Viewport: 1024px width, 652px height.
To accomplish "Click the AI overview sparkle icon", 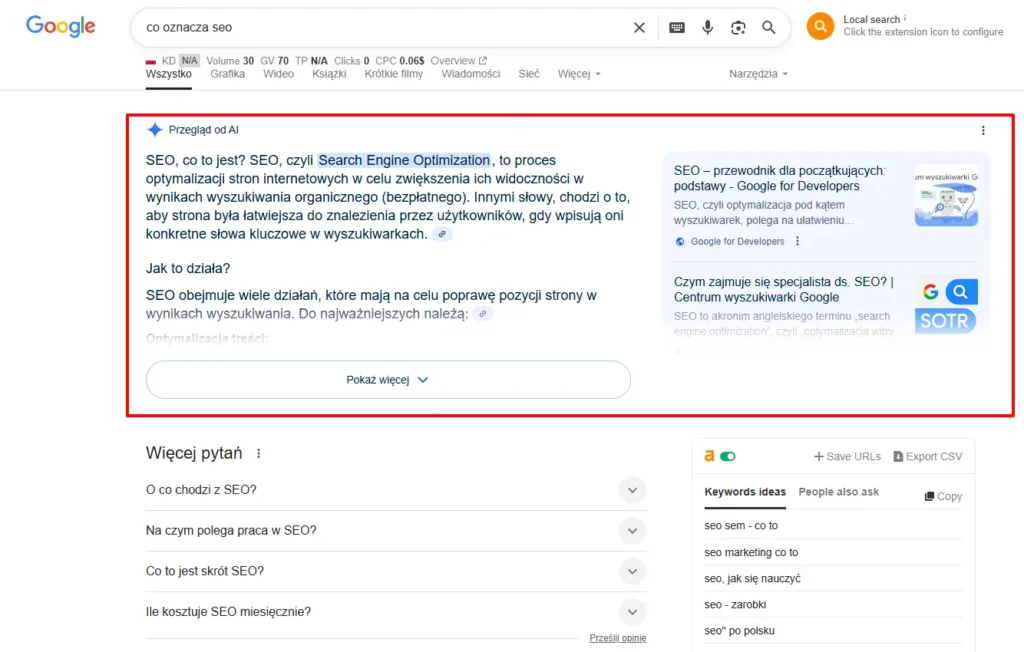I will 155,129.
